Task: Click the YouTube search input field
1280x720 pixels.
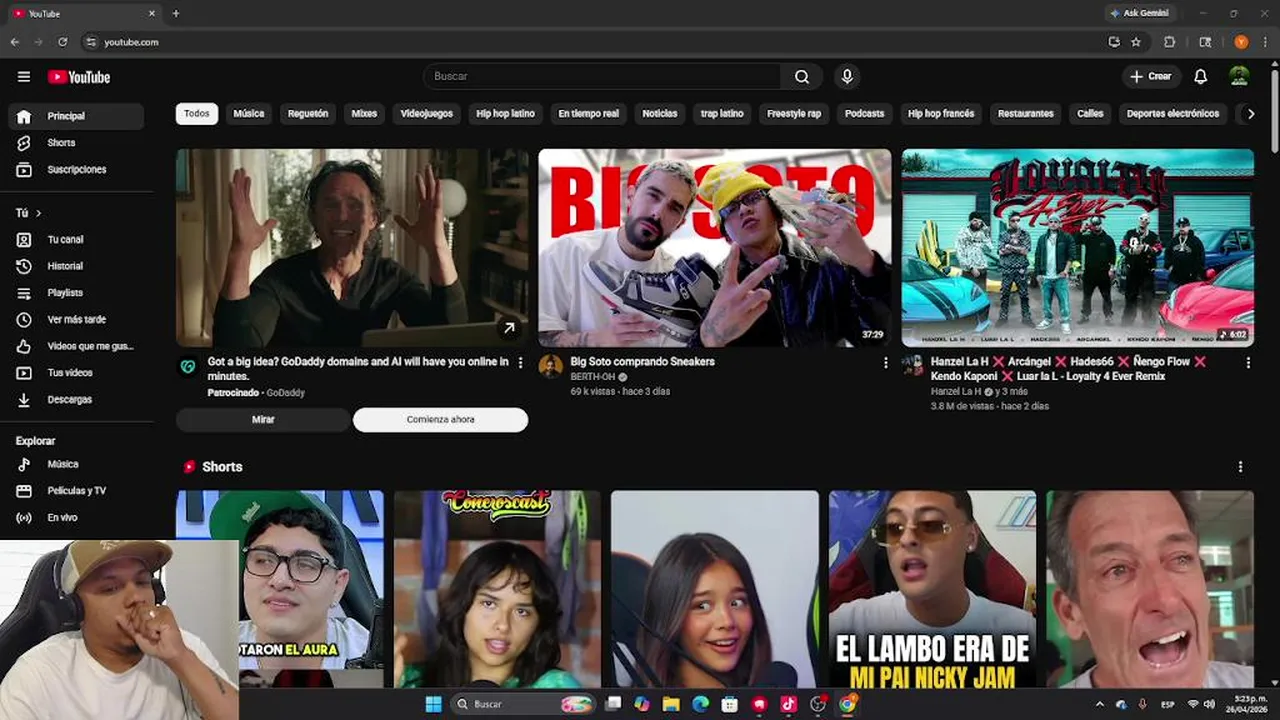Action: (x=602, y=77)
